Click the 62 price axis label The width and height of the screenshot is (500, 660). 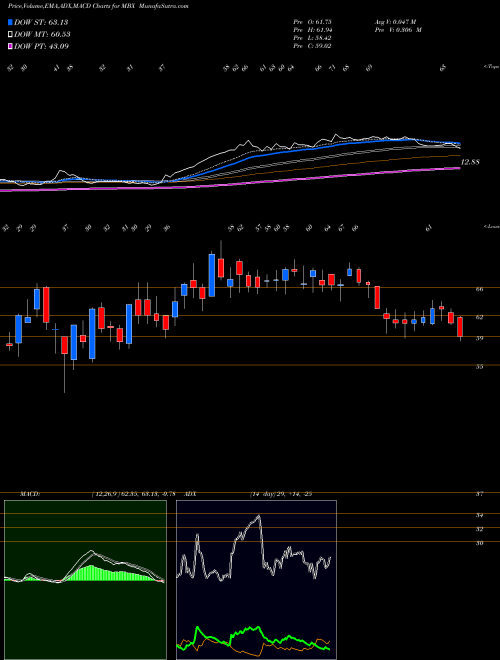[479, 317]
